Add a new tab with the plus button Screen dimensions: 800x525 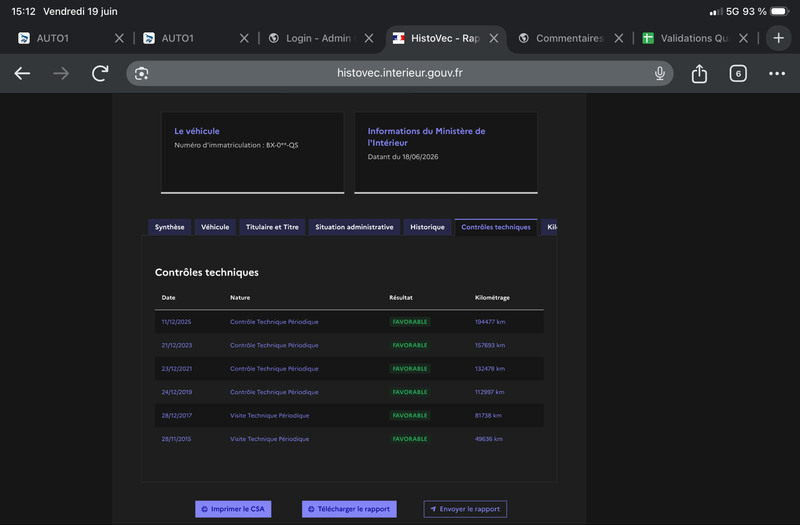pyautogui.click(x=779, y=38)
